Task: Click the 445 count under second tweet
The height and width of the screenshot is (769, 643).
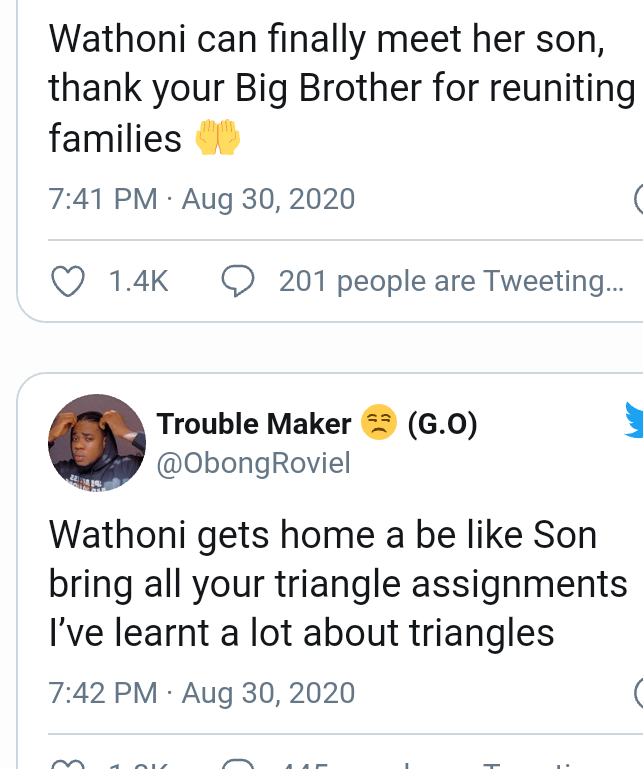Action: click(x=307, y=764)
